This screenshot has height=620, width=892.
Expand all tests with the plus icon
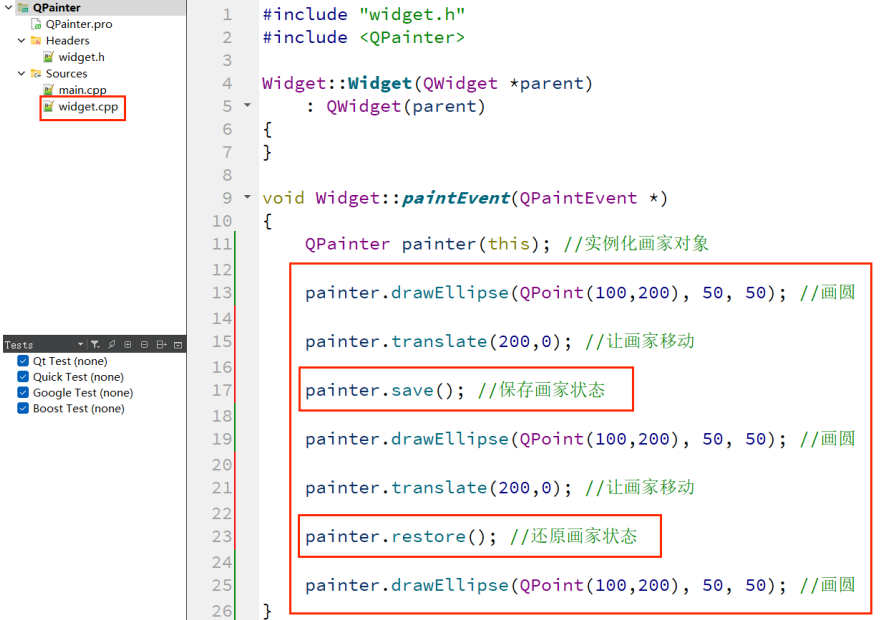point(128,345)
